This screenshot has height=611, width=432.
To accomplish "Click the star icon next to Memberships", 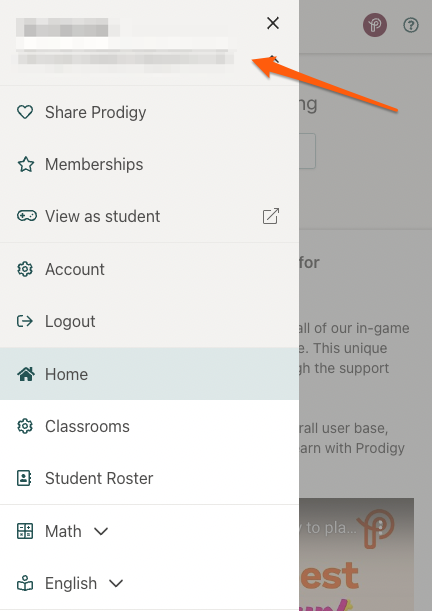I will [26, 164].
